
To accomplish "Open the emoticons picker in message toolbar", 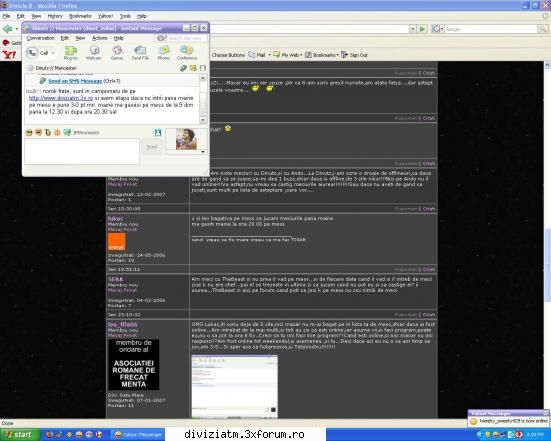I will pyautogui.click(x=29, y=132).
